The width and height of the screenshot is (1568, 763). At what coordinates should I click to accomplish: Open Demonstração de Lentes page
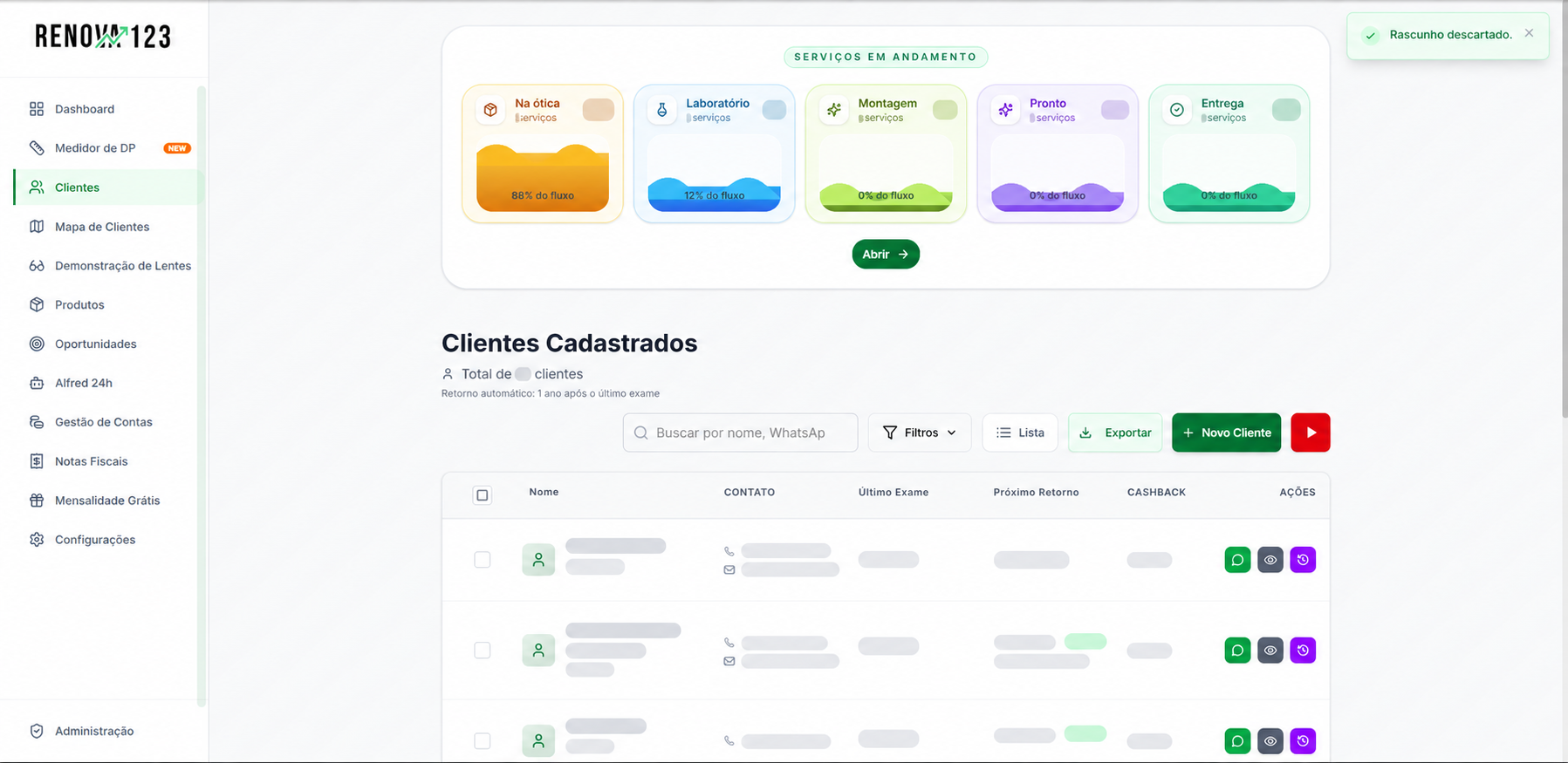pos(108,266)
